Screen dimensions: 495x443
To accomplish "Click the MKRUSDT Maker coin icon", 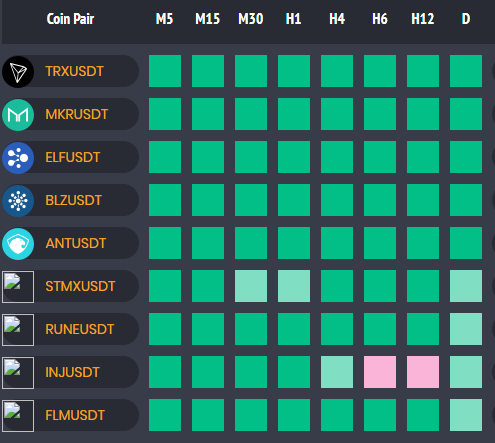I will [18, 115].
